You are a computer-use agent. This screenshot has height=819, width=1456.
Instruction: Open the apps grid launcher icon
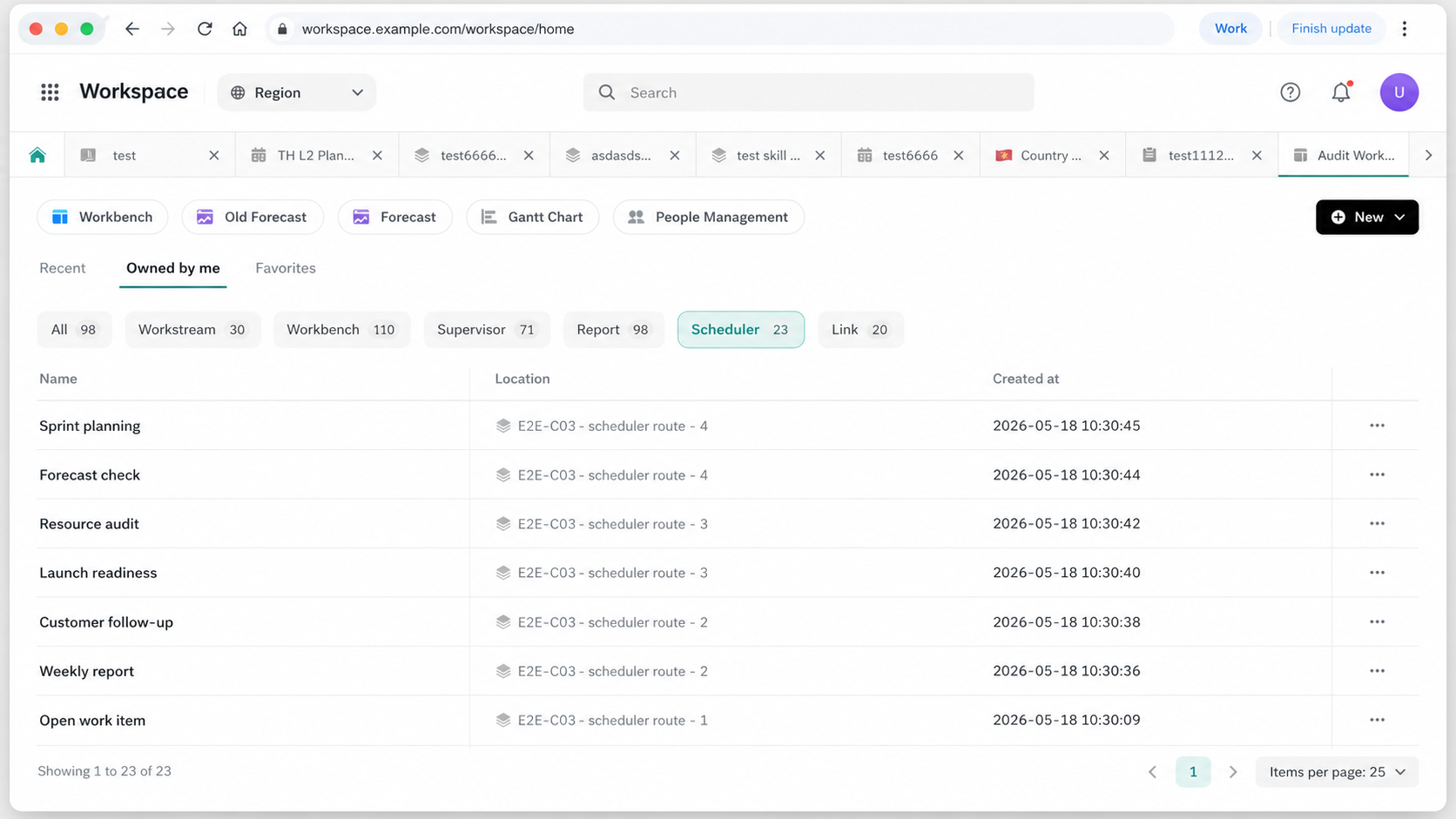(50, 92)
